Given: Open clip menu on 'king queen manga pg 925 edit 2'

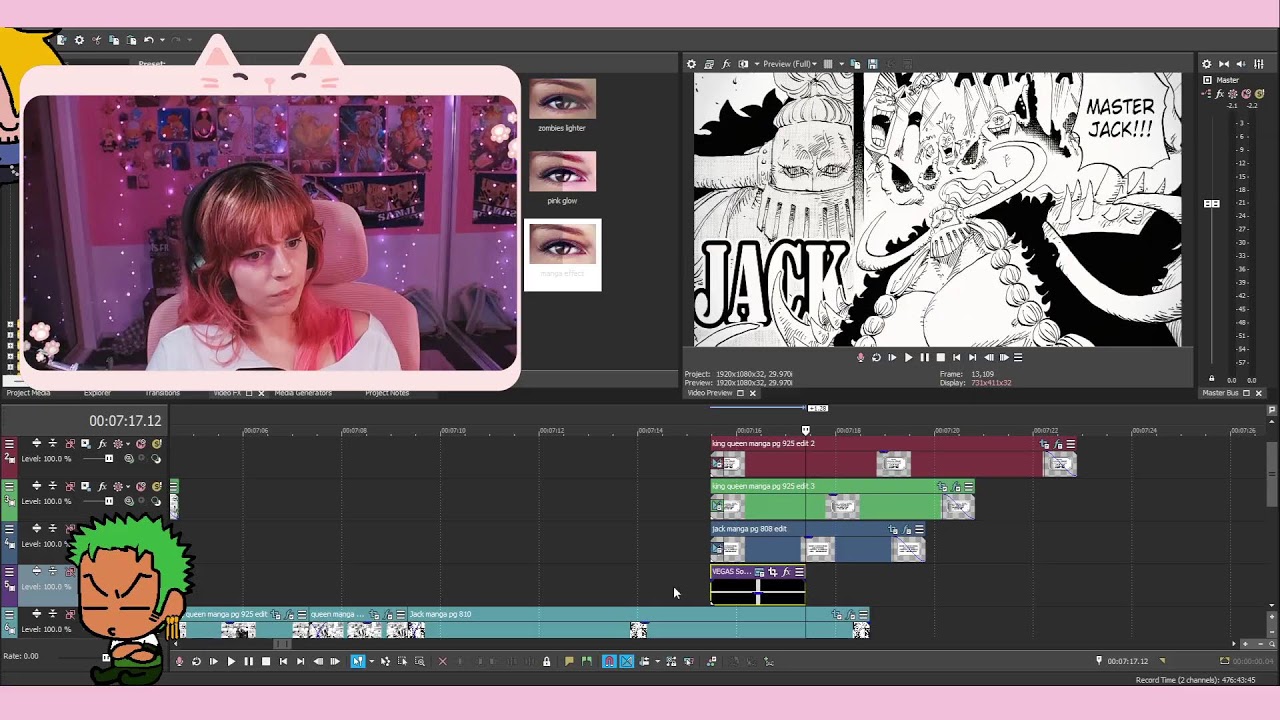Looking at the screenshot, I should point(1071,444).
